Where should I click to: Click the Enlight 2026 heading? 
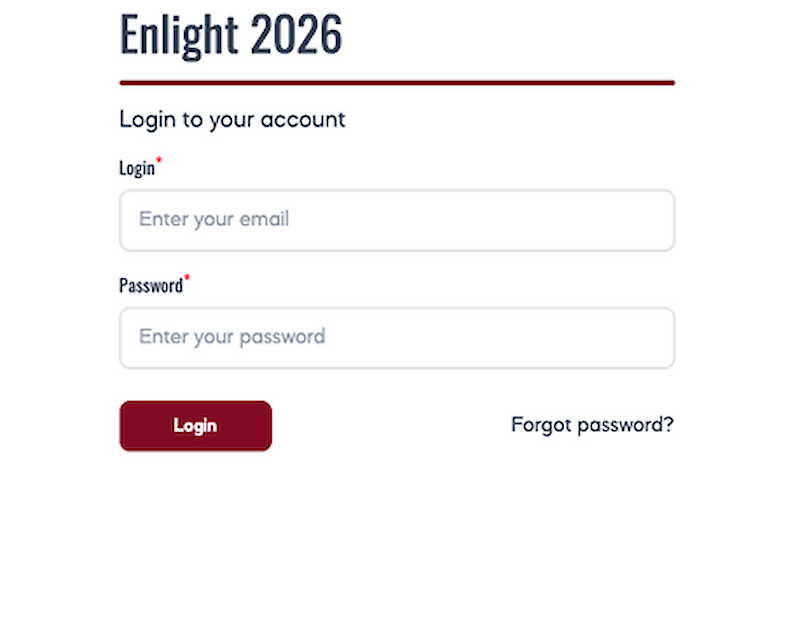(x=231, y=33)
